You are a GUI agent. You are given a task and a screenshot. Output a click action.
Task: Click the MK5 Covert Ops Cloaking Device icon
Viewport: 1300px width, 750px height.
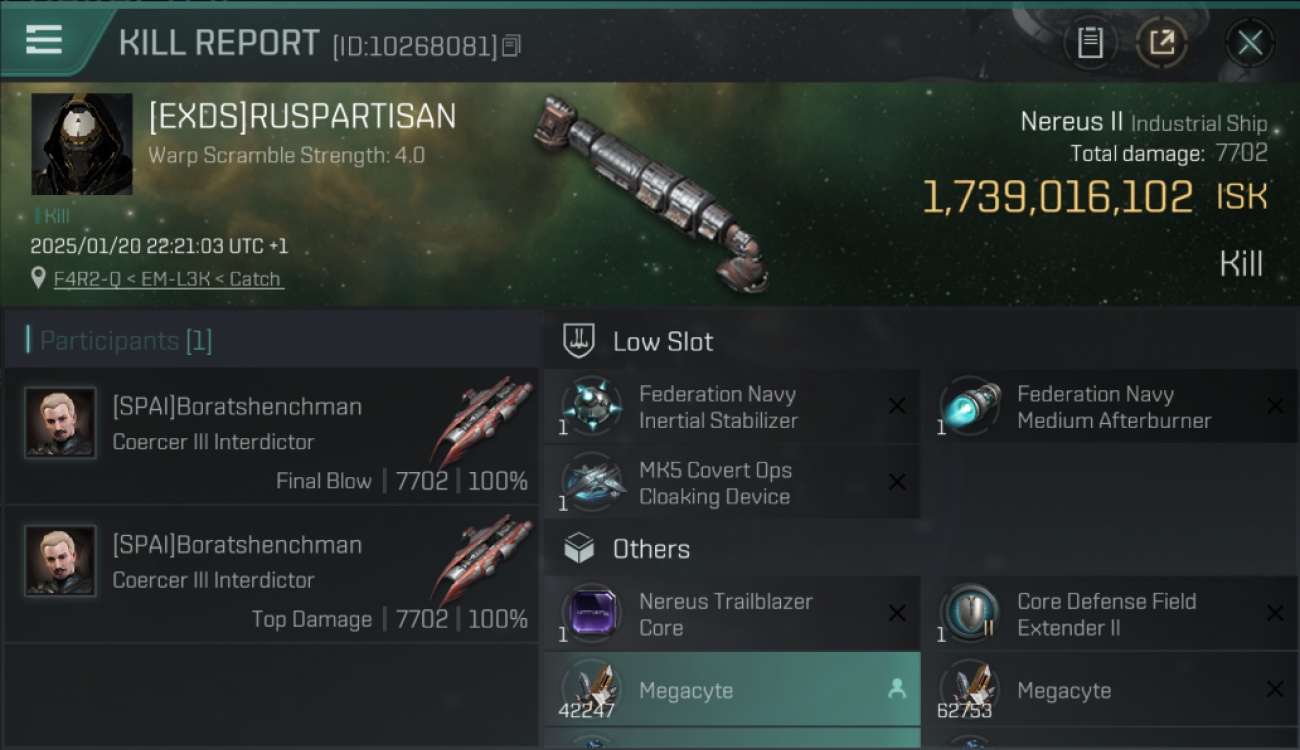click(x=591, y=483)
